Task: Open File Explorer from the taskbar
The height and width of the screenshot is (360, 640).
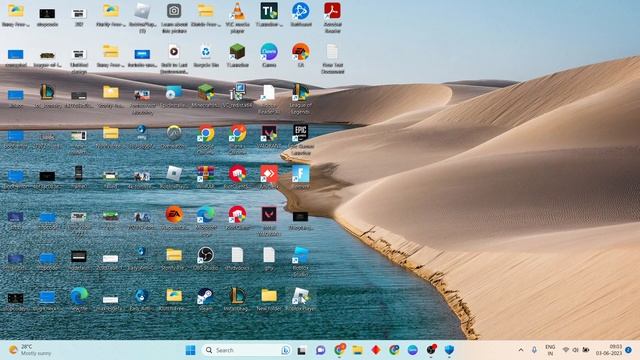Action: [358, 350]
